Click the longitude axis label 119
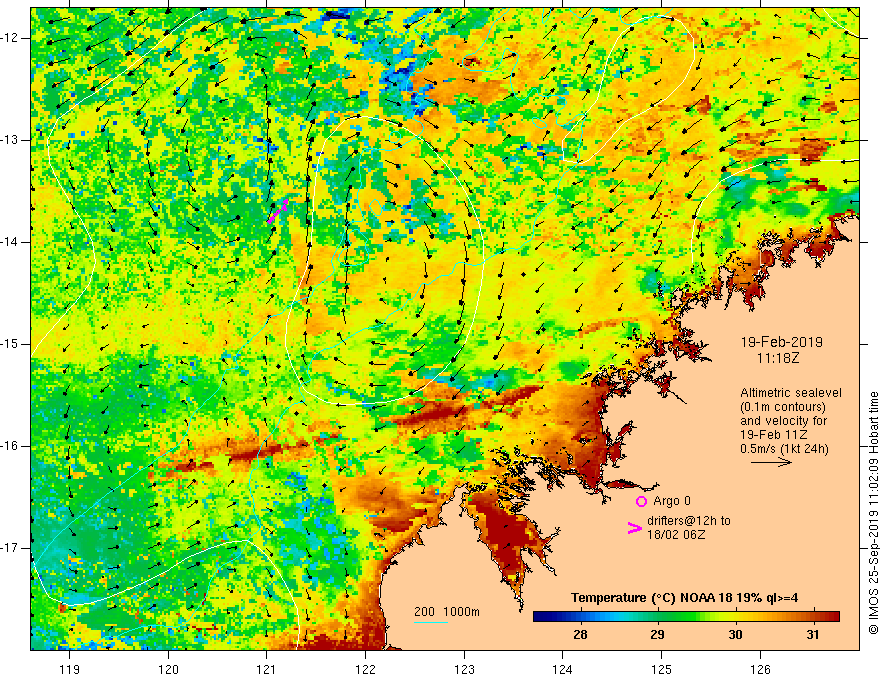Viewport: 880px width, 680px height. [x=70, y=669]
